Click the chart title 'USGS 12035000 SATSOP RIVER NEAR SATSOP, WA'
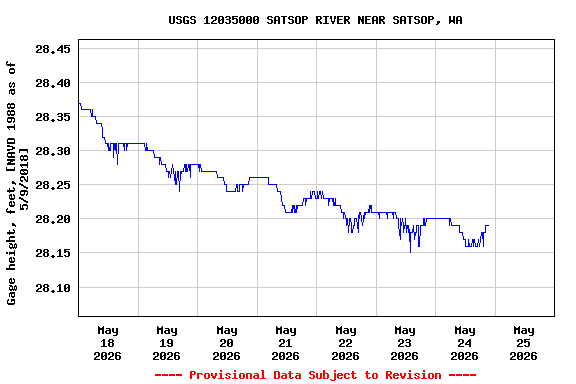 315,20
